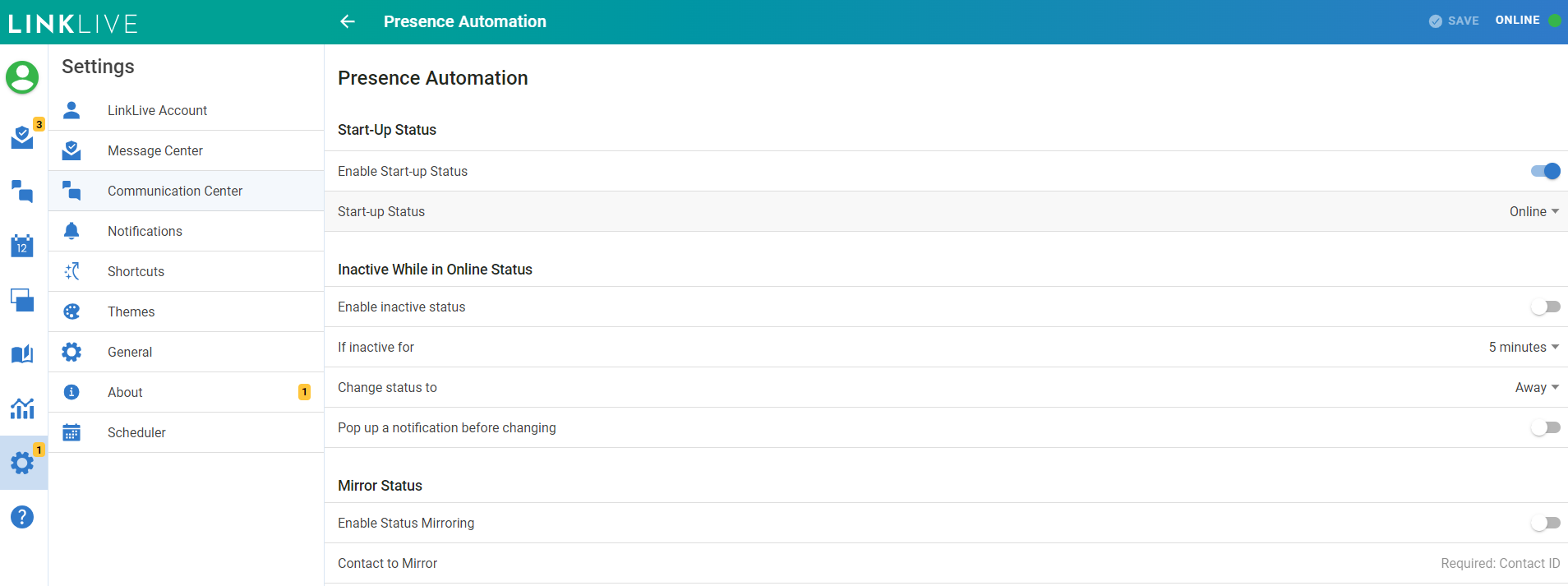
Task: Click the green profile avatar icon
Action: (22, 77)
